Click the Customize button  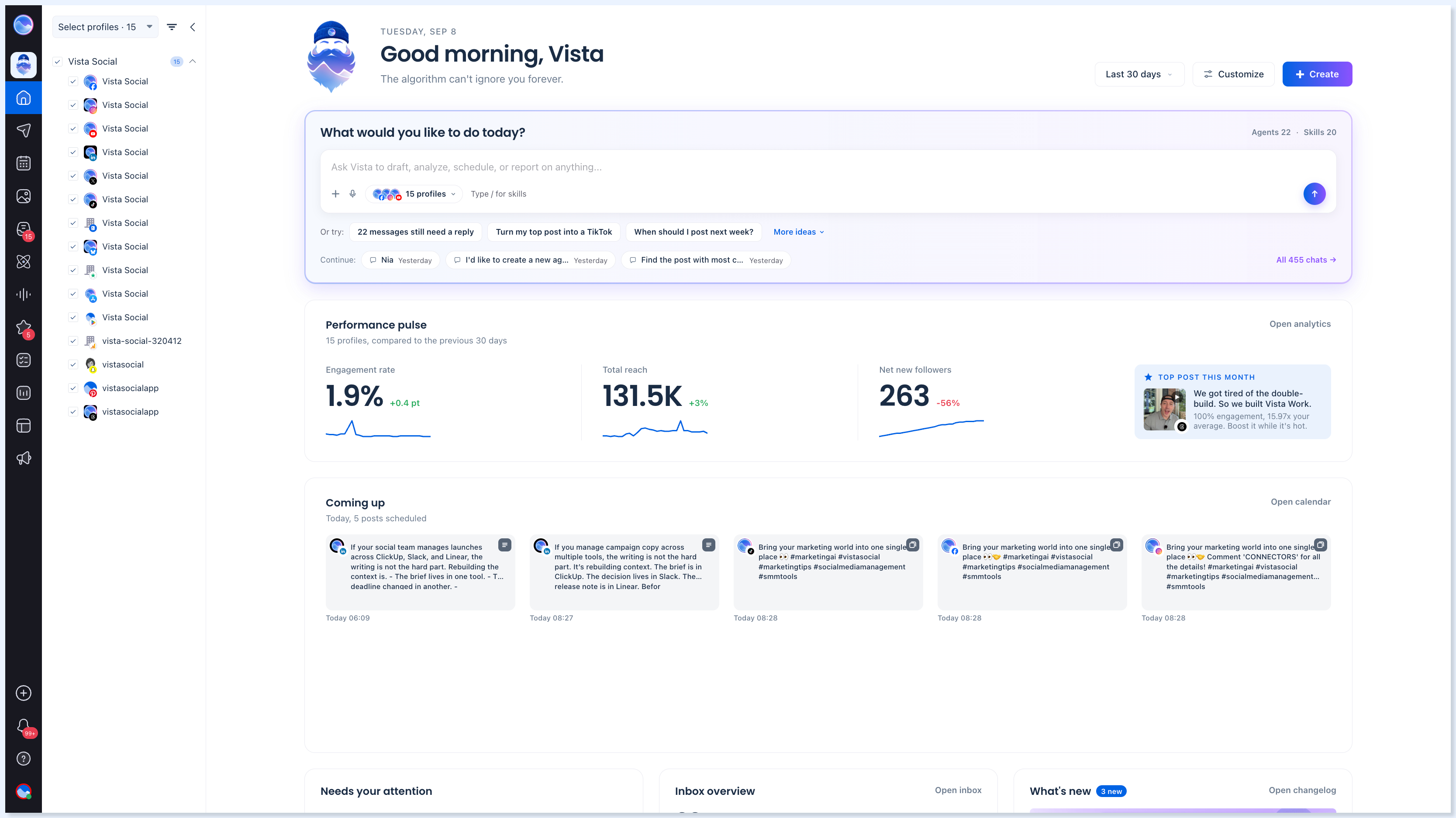pos(1233,74)
